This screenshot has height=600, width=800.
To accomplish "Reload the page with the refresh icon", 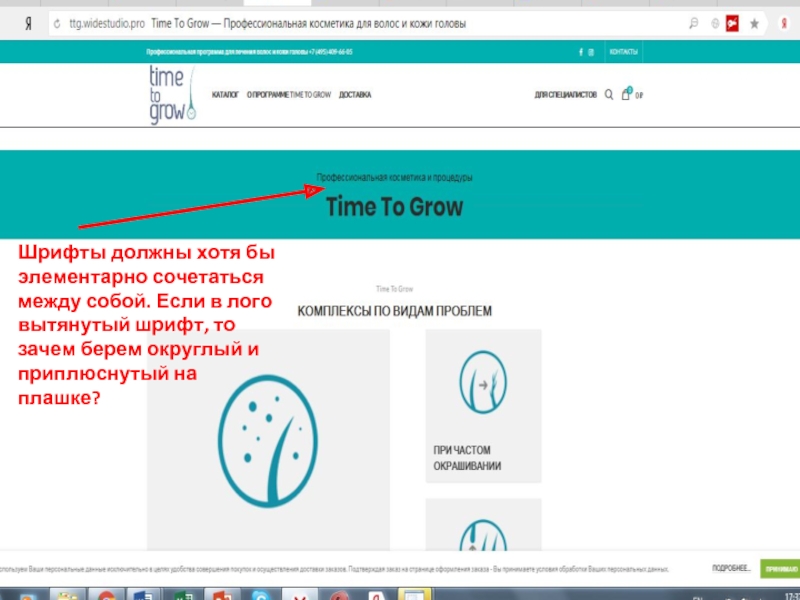I will pyautogui.click(x=57, y=23).
